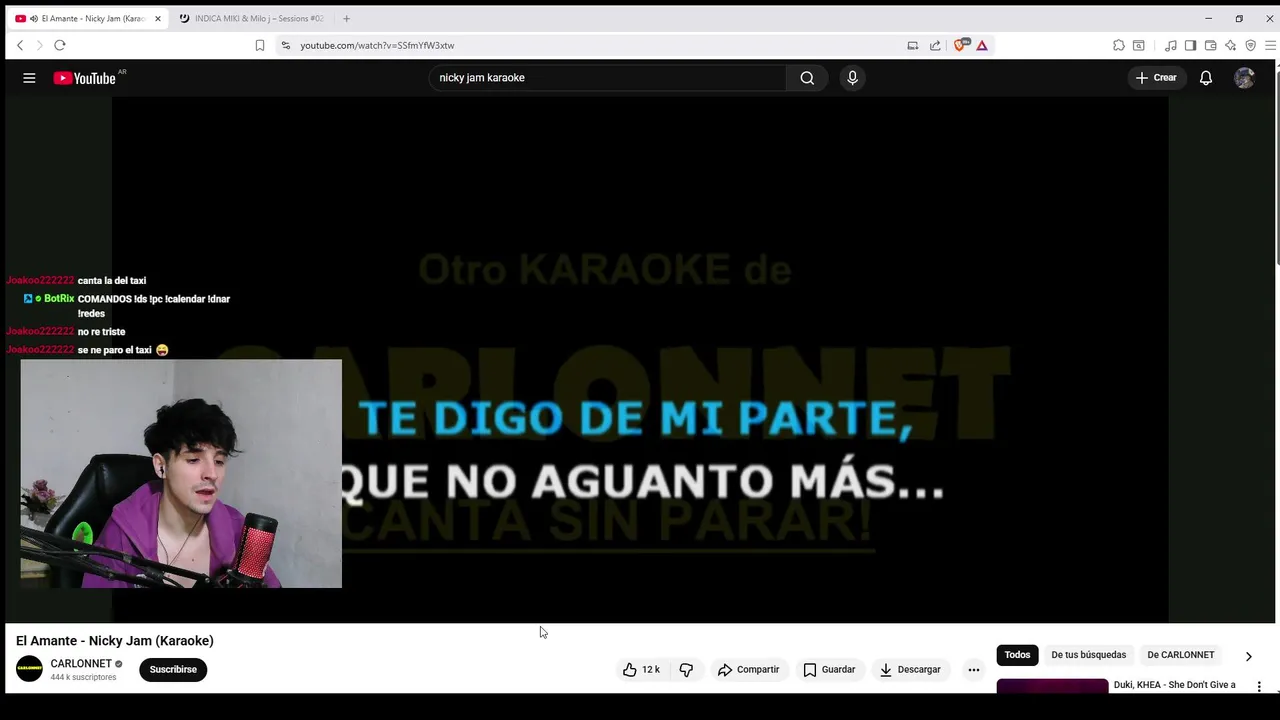
Task: Click the search magnifier button
Action: click(x=807, y=78)
